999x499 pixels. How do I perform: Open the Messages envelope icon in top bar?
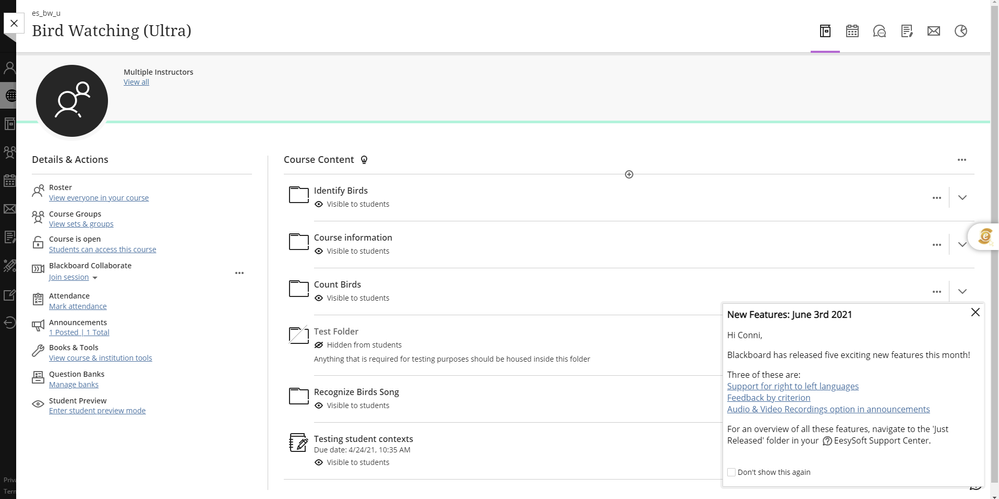933,31
